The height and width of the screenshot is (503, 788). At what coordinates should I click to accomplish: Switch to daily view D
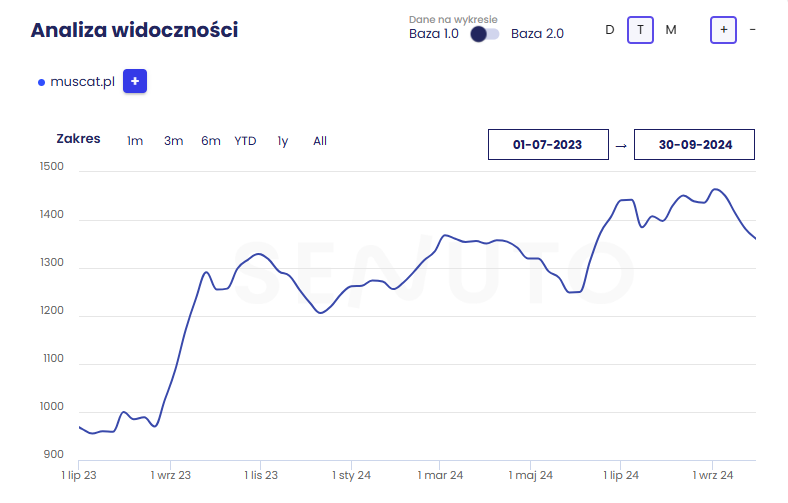(610, 30)
